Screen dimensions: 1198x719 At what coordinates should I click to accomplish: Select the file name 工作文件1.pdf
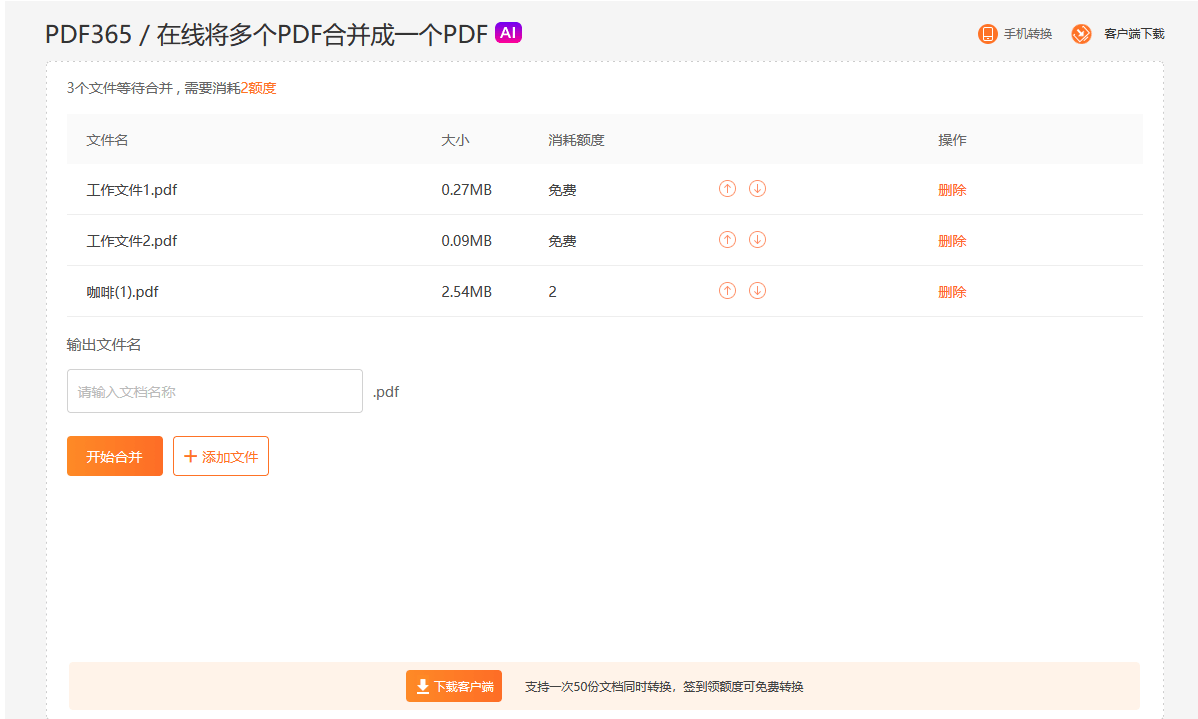click(x=131, y=189)
